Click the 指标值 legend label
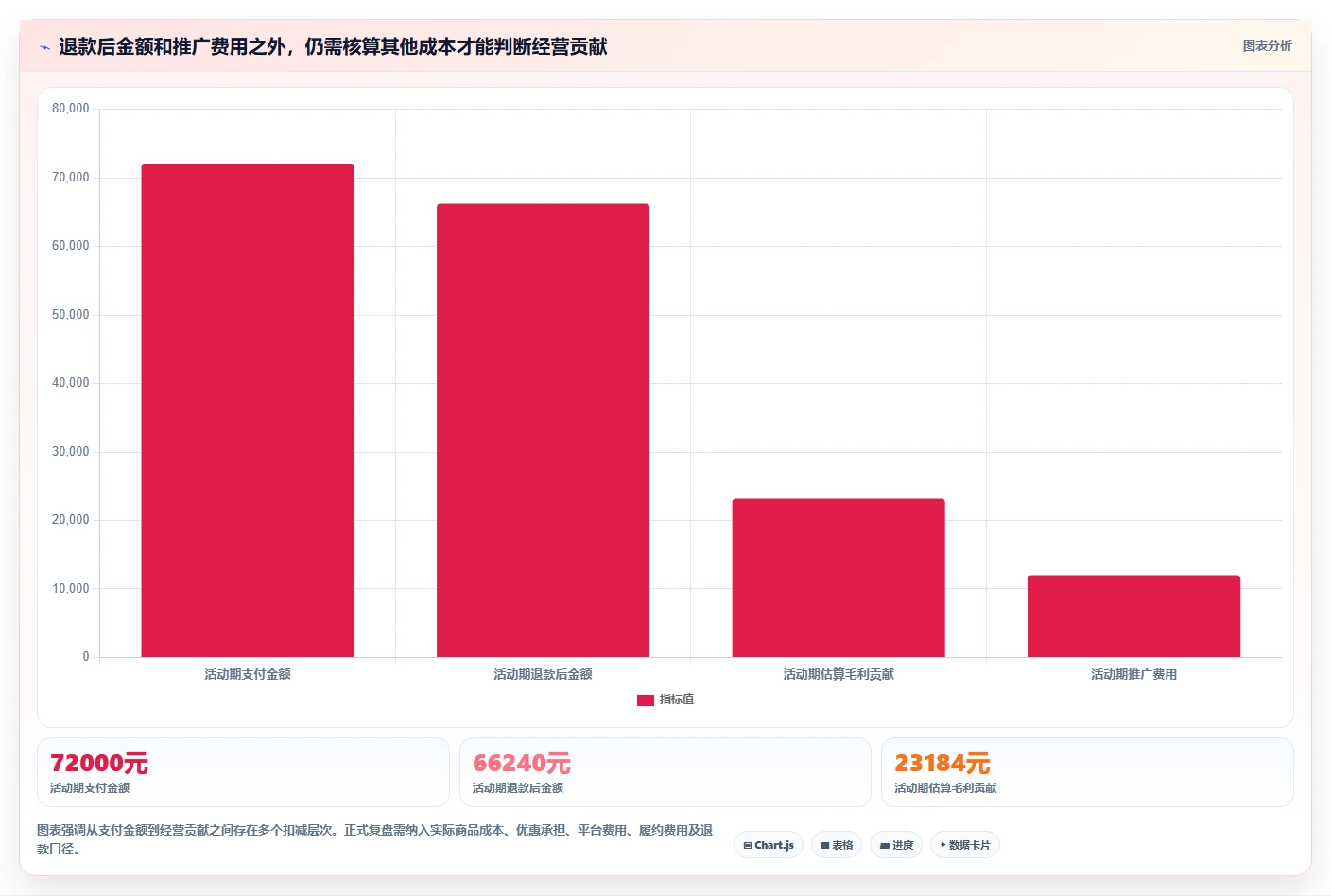 (x=677, y=699)
